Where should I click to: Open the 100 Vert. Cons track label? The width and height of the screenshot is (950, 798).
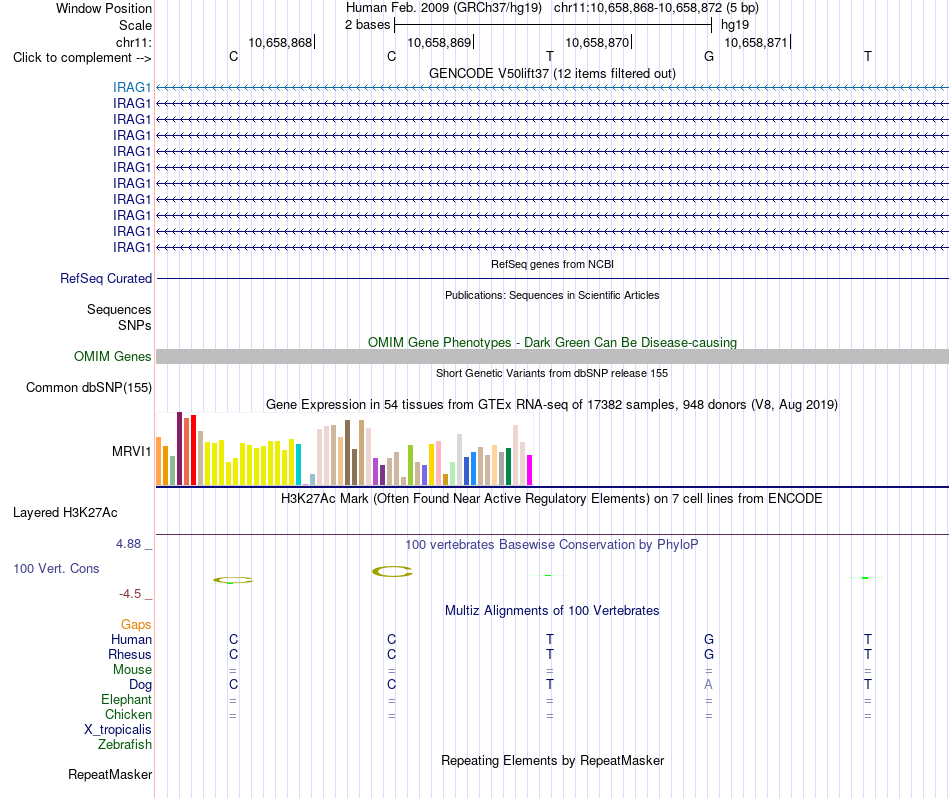pos(56,568)
